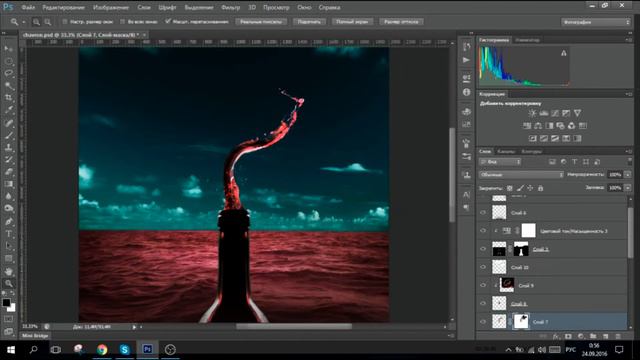
Task: Click the fx layer style icon
Action: coord(556,336)
